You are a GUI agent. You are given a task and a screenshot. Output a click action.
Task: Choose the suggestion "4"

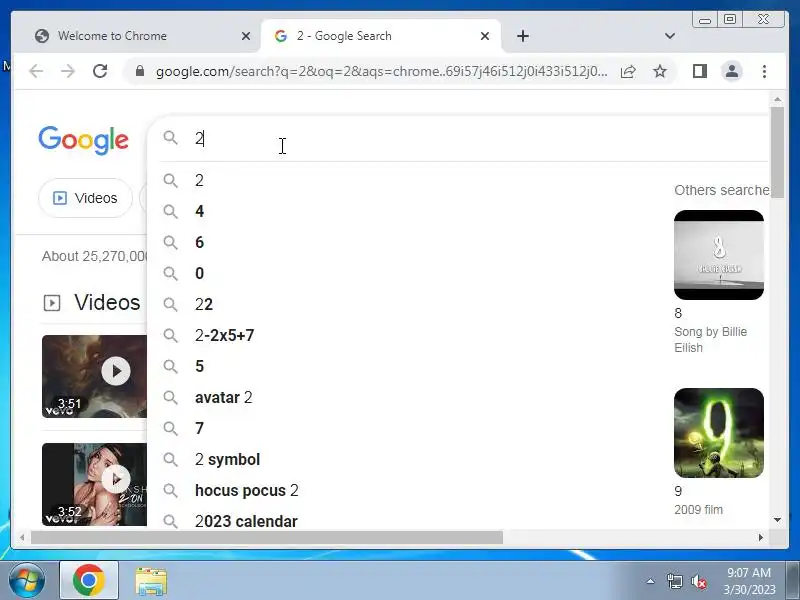click(459, 211)
